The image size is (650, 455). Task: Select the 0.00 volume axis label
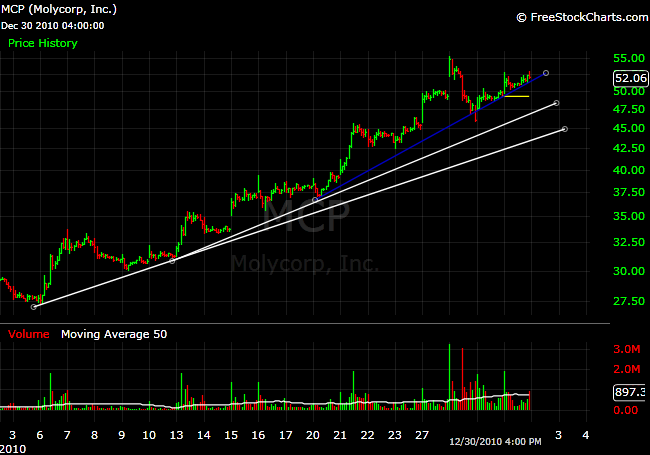pyautogui.click(x=626, y=411)
